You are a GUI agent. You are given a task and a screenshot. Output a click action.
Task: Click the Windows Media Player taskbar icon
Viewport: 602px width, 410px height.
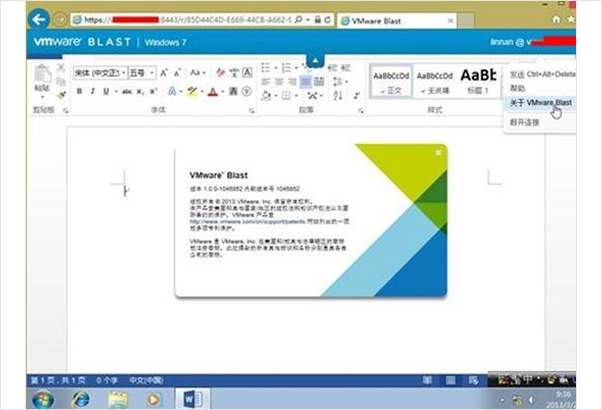[154, 399]
